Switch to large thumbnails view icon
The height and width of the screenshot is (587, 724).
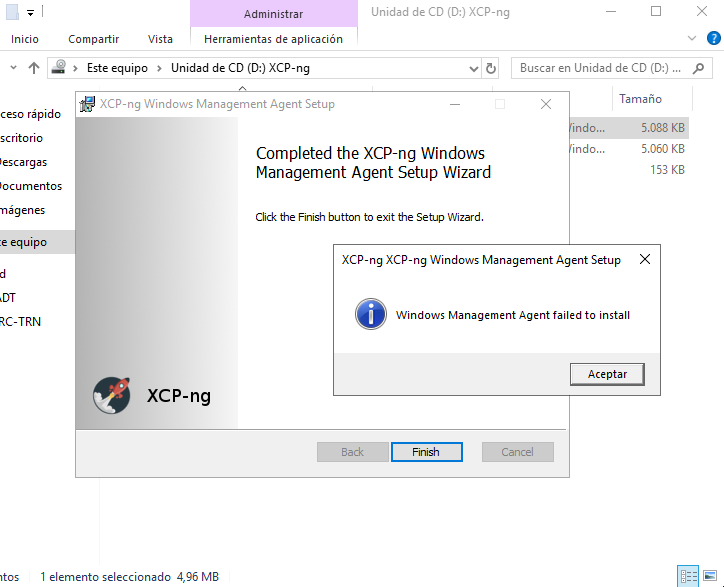710,576
